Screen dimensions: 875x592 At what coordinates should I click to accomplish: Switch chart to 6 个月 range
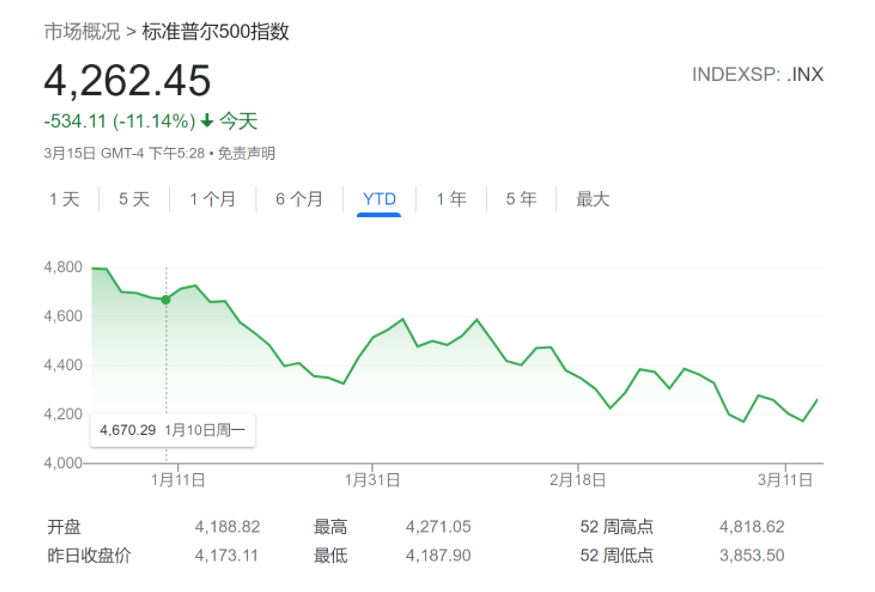pos(299,199)
